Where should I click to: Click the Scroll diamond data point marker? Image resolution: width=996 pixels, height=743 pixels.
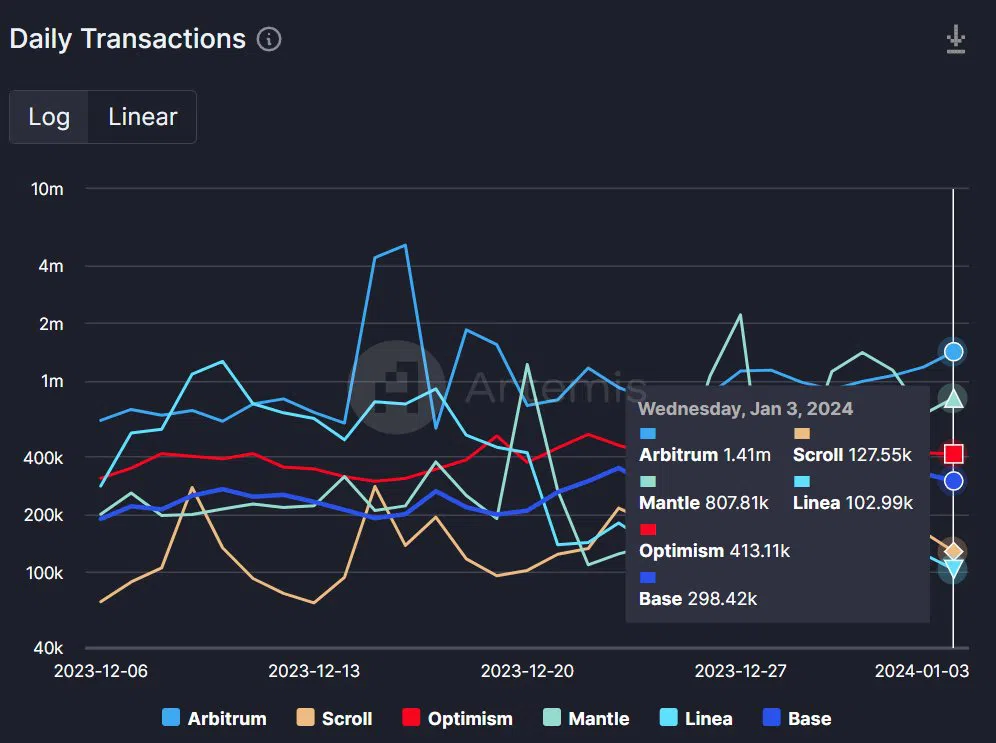[953, 551]
